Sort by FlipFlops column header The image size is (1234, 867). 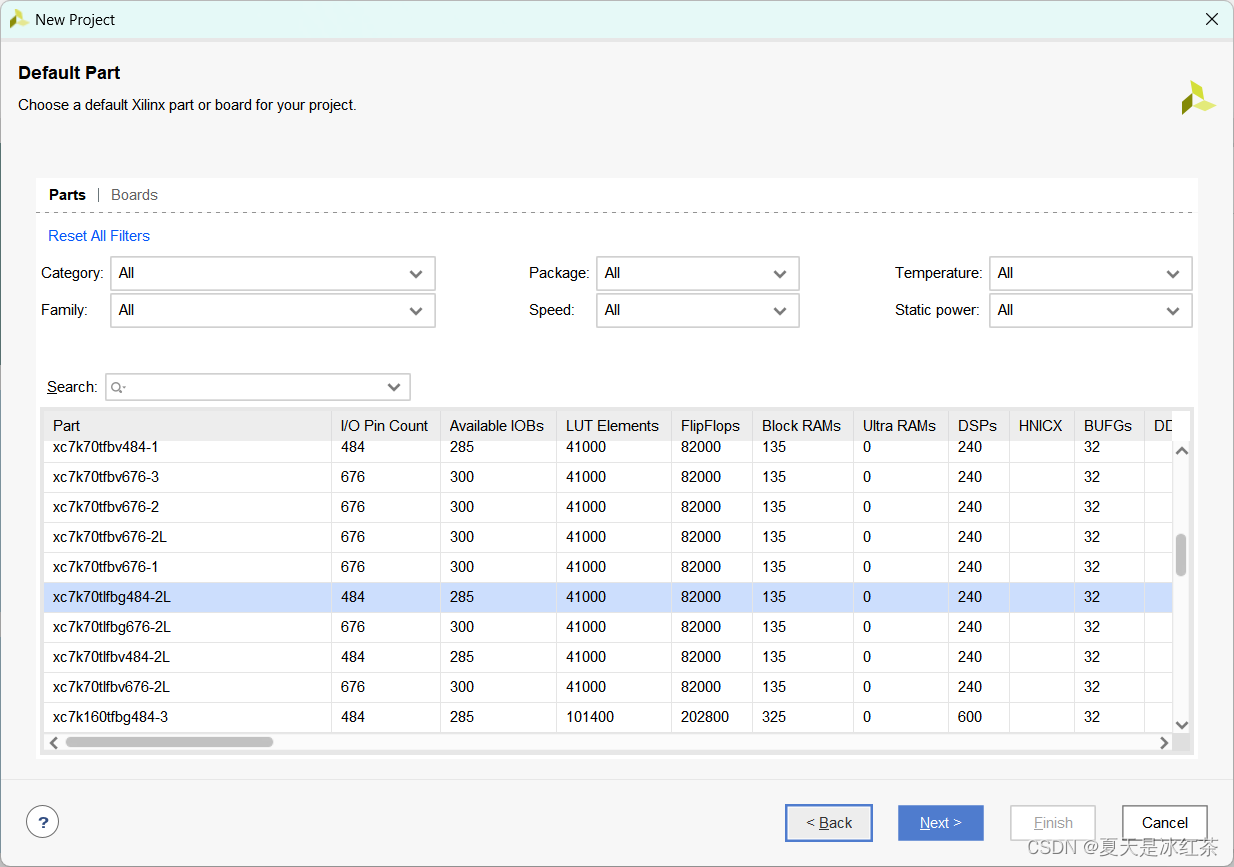pyautogui.click(x=711, y=425)
